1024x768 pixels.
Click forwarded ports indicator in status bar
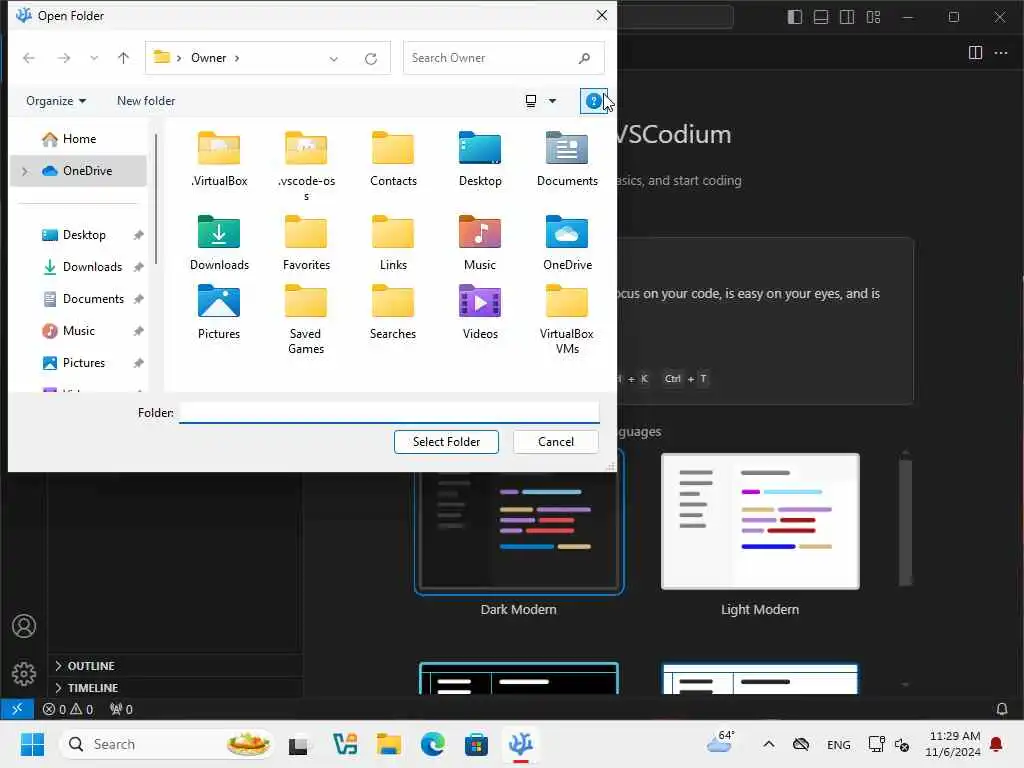(121, 709)
